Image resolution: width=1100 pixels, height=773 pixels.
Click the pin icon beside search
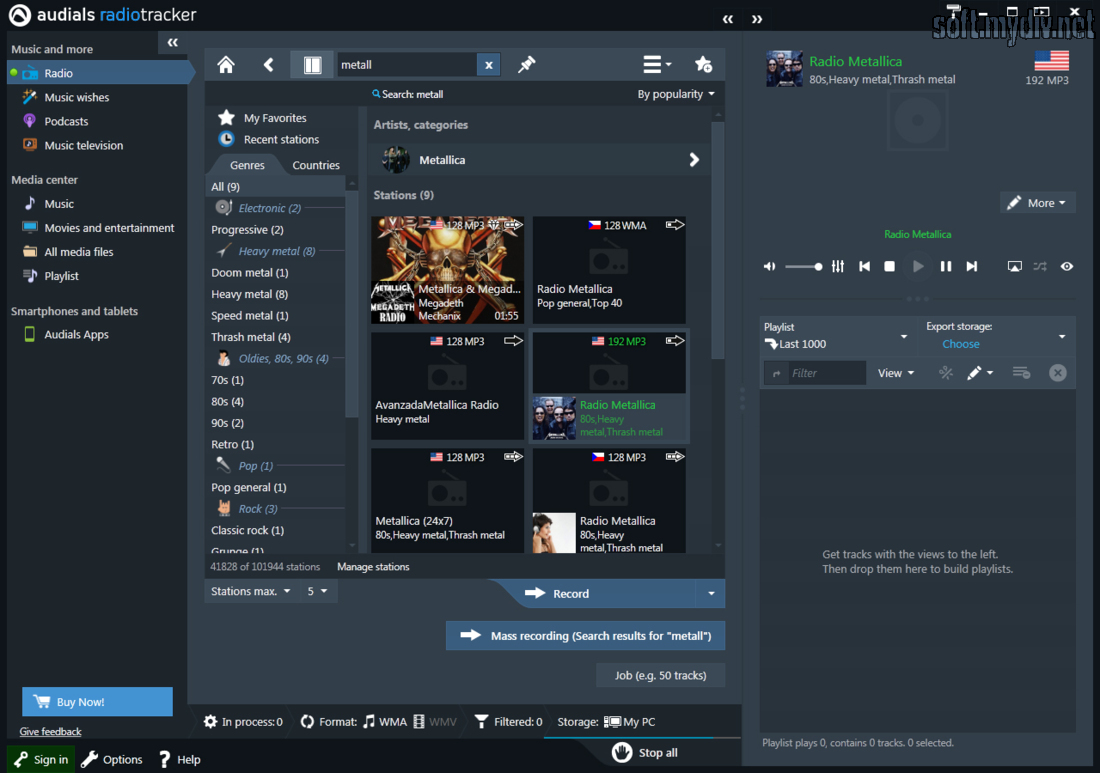[x=526, y=65]
